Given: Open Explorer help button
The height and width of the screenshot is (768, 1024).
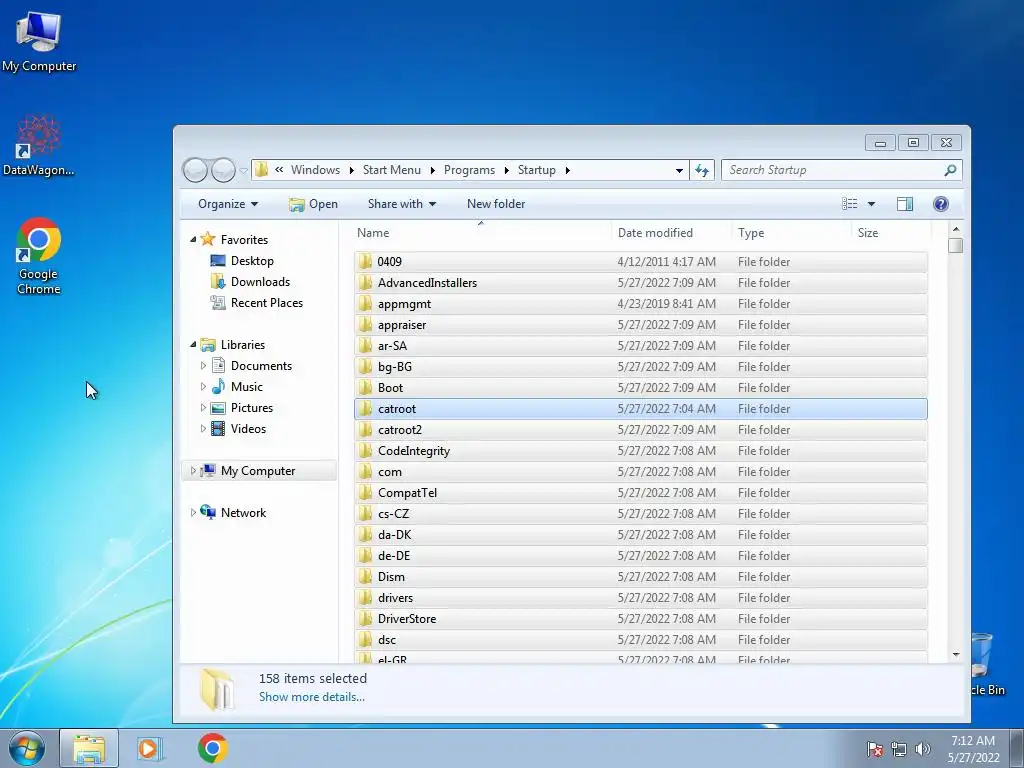Looking at the screenshot, I should pyautogui.click(x=940, y=204).
